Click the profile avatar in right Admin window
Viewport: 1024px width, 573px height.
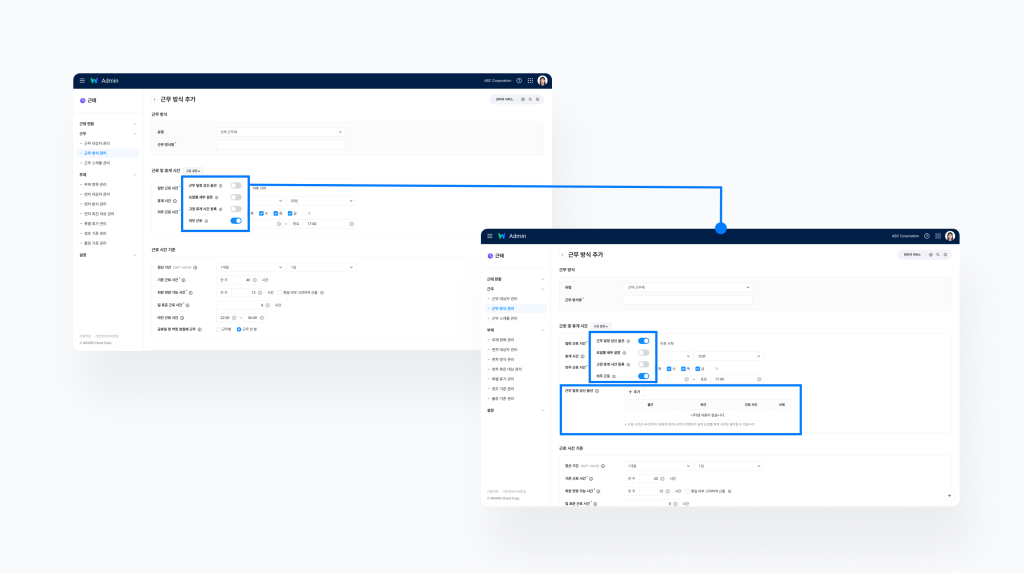coord(950,236)
